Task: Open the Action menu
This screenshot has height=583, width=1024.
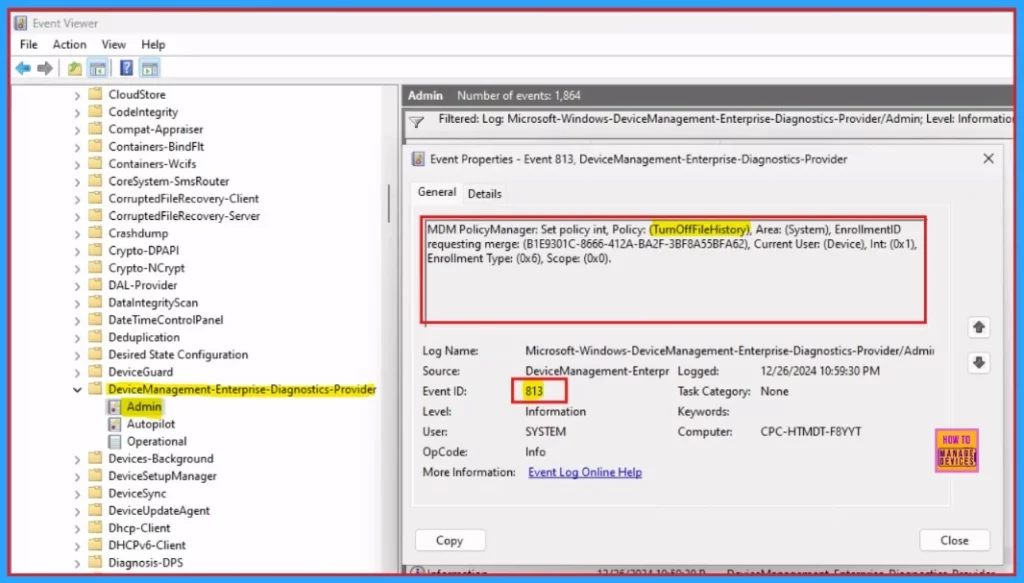Action: (x=69, y=44)
